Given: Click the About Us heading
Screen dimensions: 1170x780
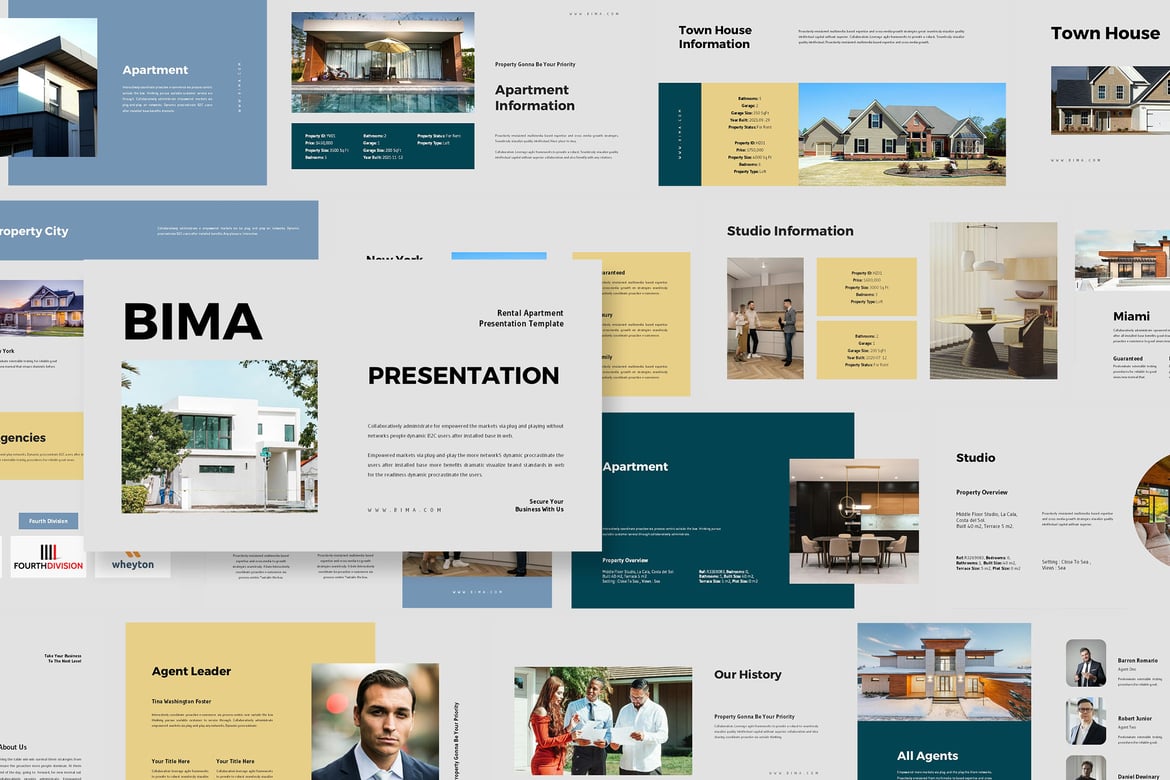Looking at the screenshot, I should click(x=13, y=747).
